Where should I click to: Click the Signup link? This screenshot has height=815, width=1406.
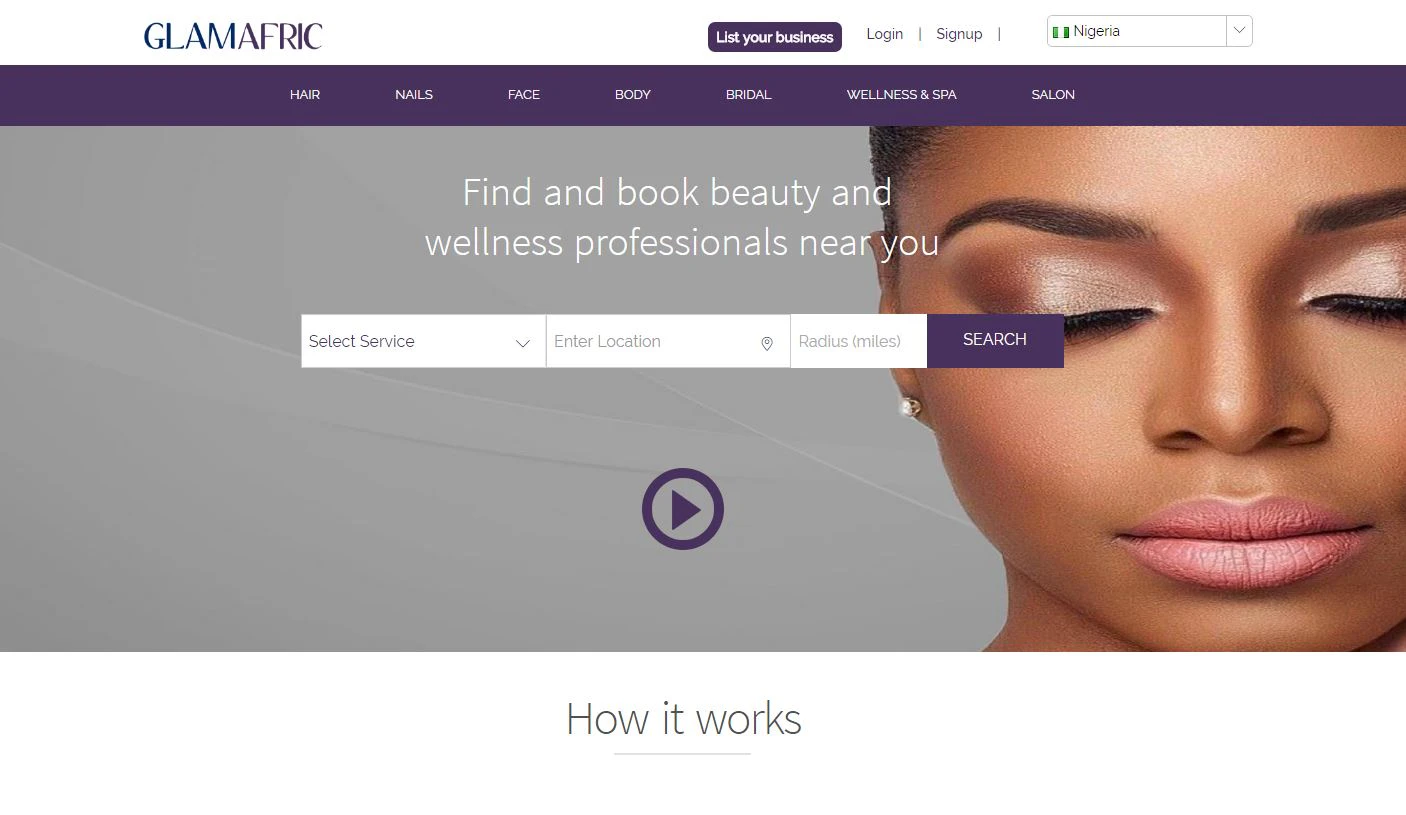[x=959, y=34]
